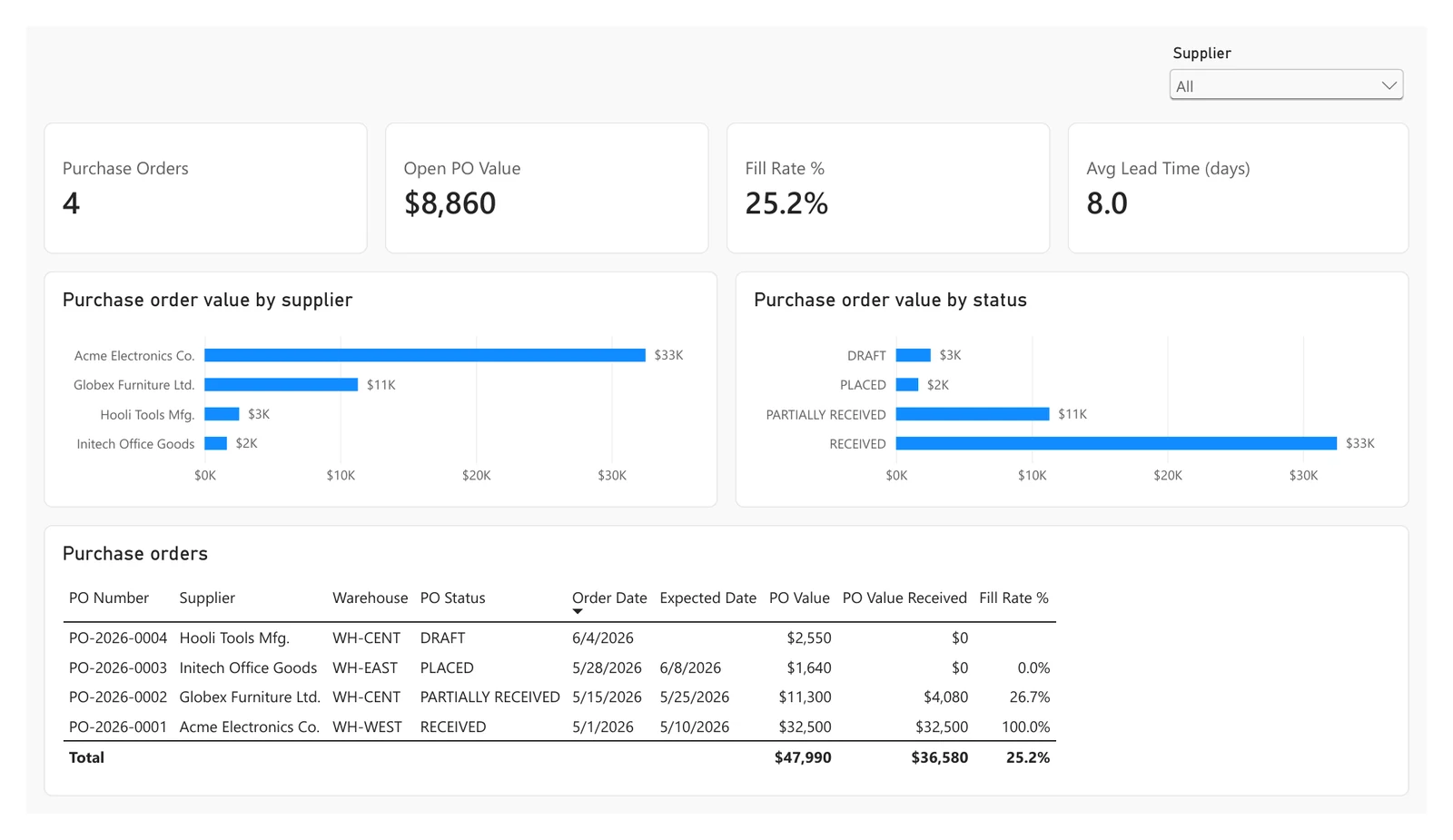Click the WH-EAST warehouse cell
Screen dimensions: 1453x840
365,667
